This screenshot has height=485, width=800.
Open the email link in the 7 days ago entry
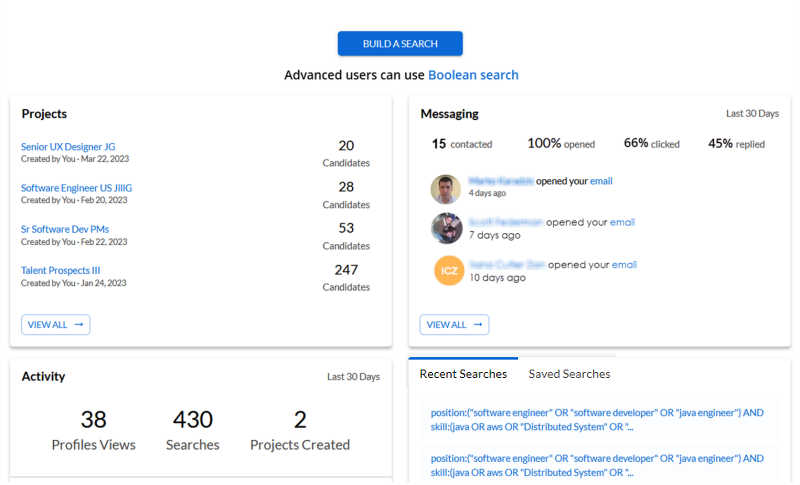coord(622,222)
